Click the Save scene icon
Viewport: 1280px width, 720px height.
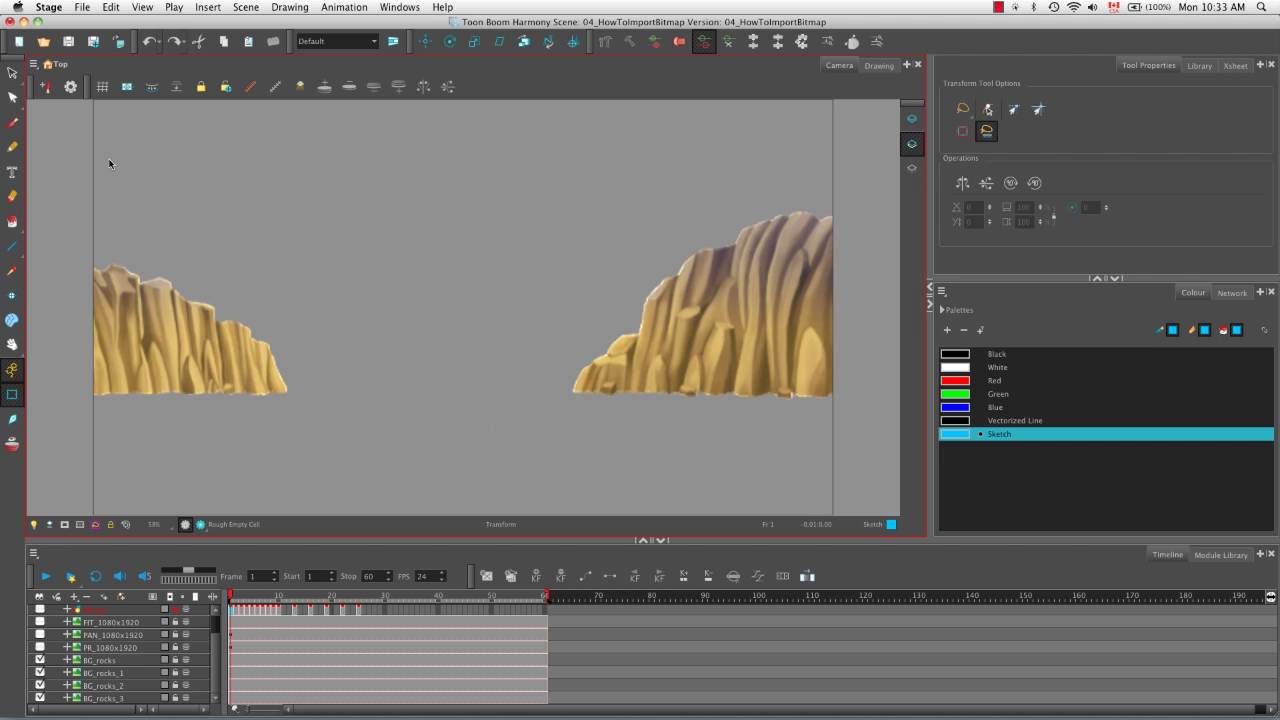click(x=68, y=42)
